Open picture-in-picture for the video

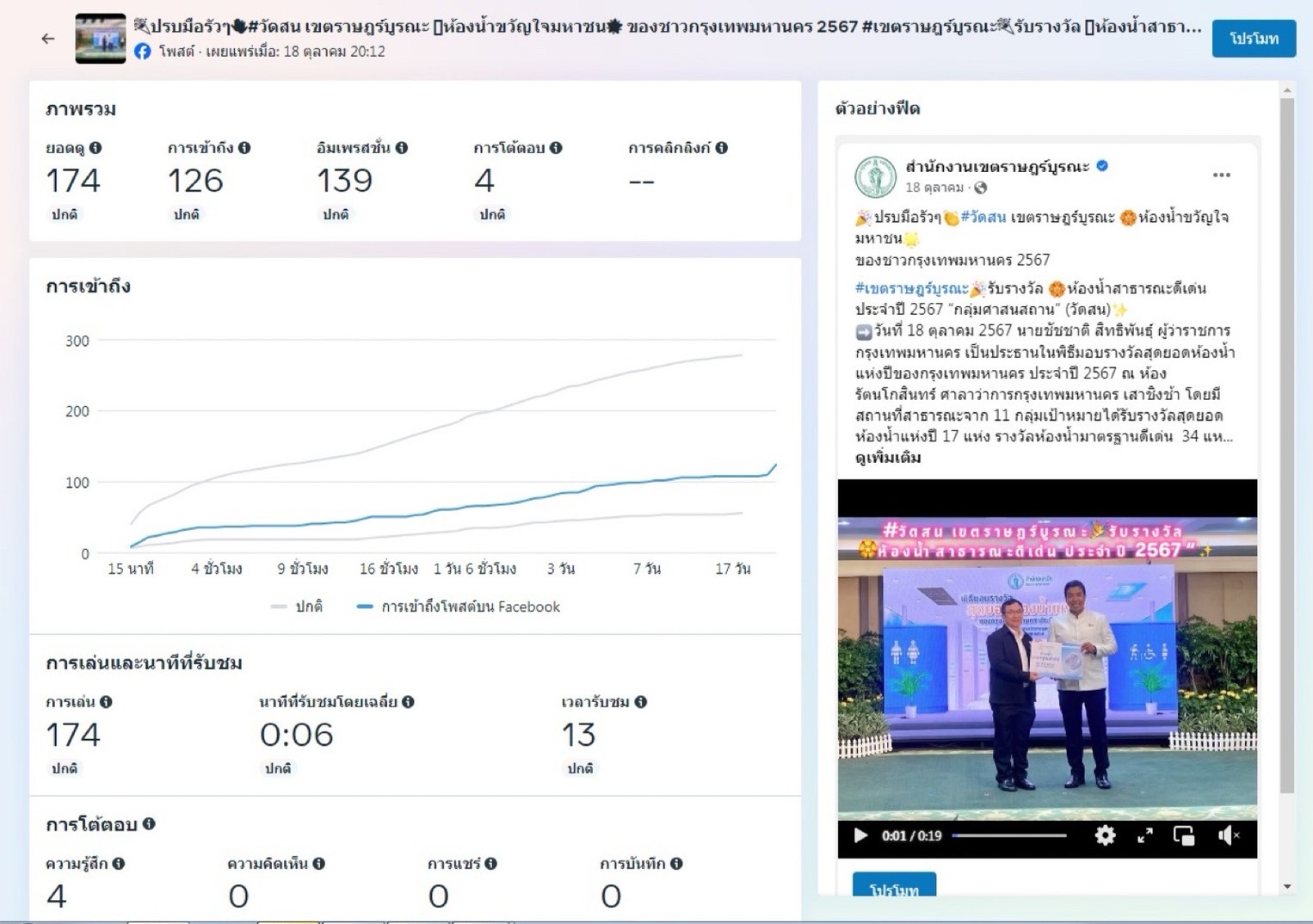click(x=1184, y=835)
